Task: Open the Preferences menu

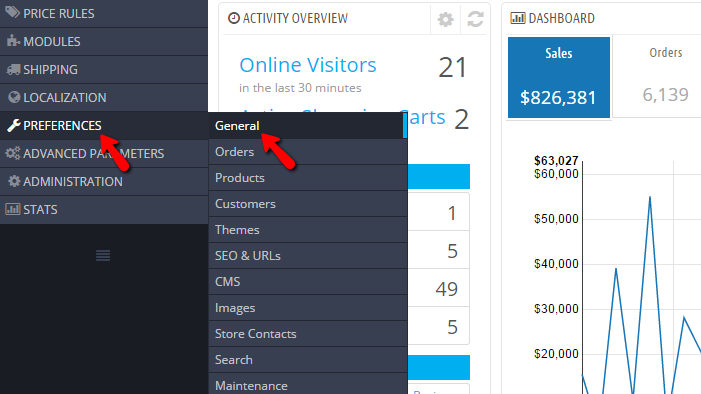Action: point(104,126)
